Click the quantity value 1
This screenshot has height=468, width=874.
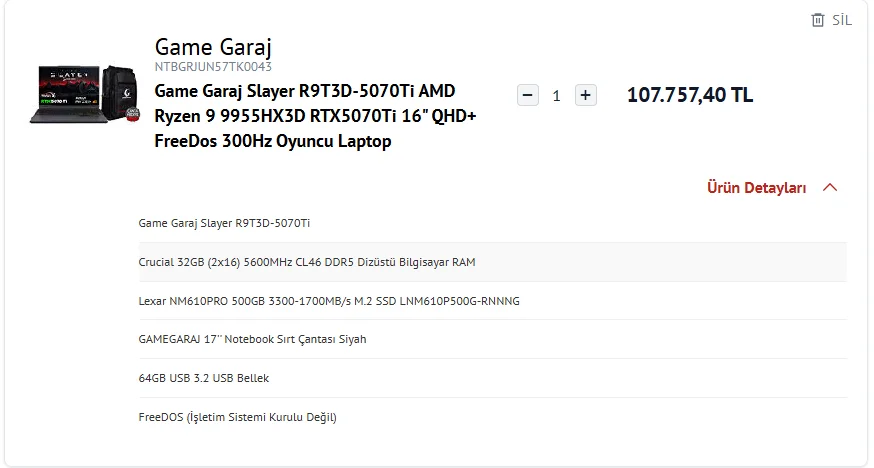[556, 96]
